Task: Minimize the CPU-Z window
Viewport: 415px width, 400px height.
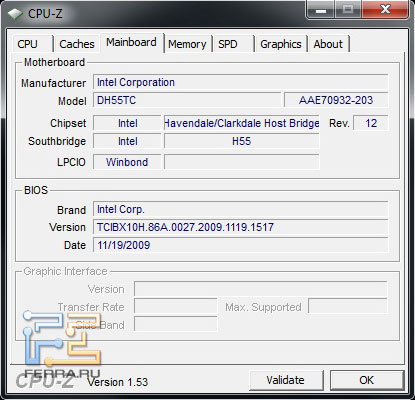Action: [321, 10]
